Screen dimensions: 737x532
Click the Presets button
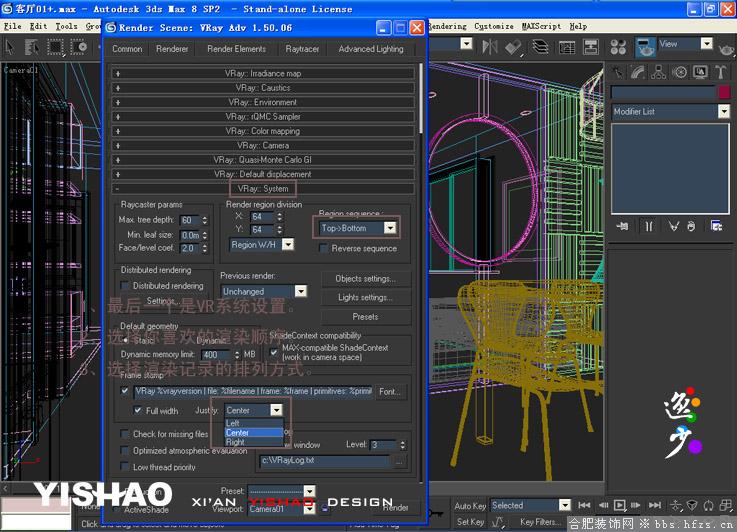pyautogui.click(x=366, y=317)
